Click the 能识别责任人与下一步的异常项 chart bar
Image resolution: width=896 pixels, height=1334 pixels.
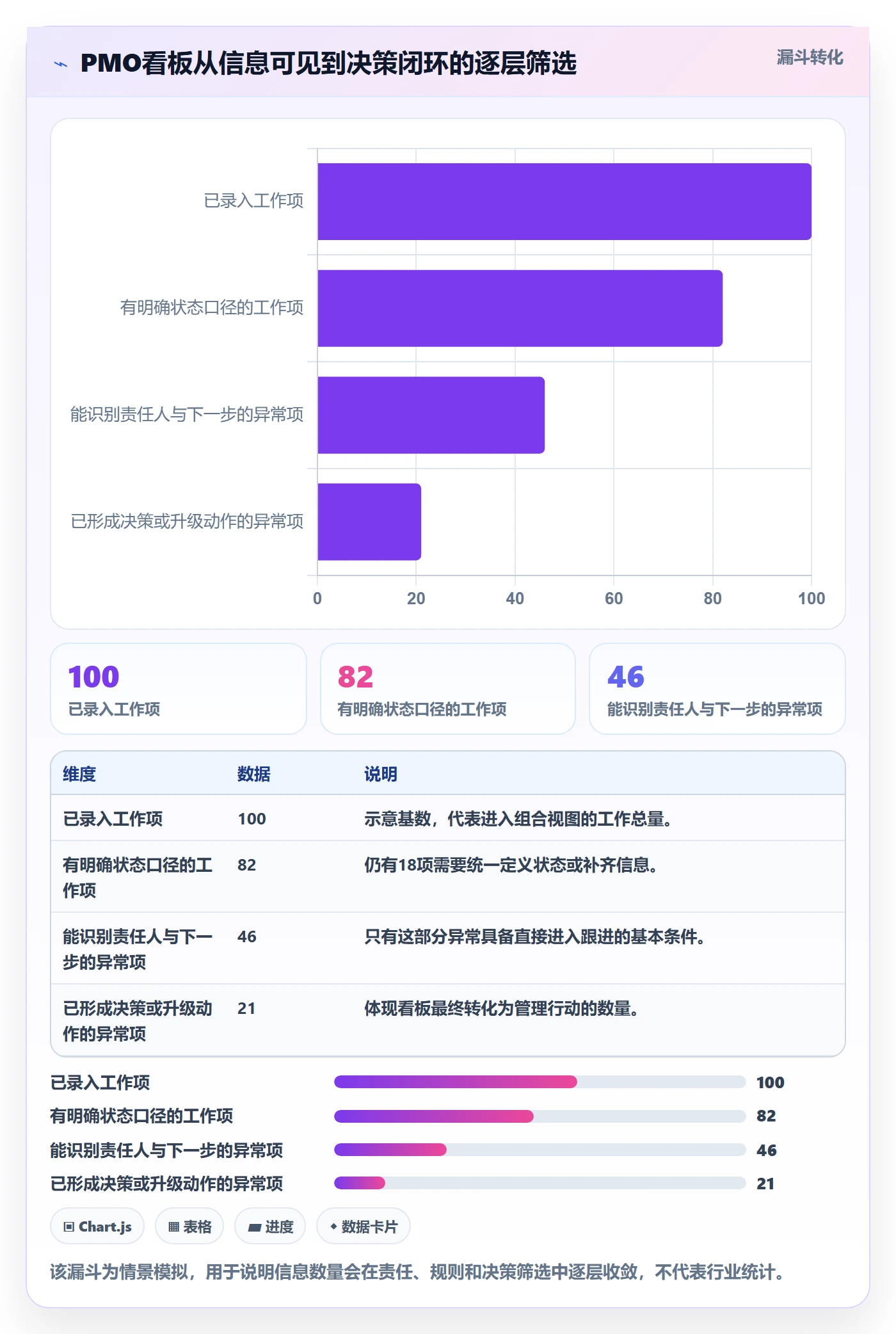coord(431,415)
